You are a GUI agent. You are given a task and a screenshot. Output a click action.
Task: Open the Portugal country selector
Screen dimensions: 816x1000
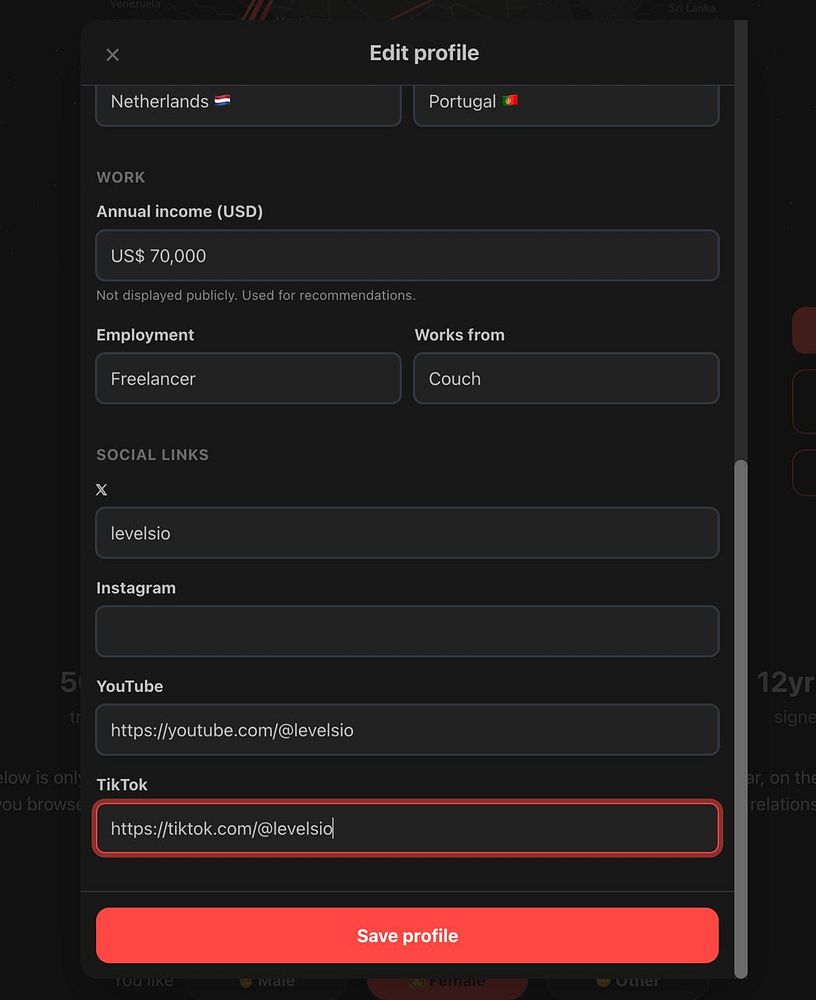(566, 104)
